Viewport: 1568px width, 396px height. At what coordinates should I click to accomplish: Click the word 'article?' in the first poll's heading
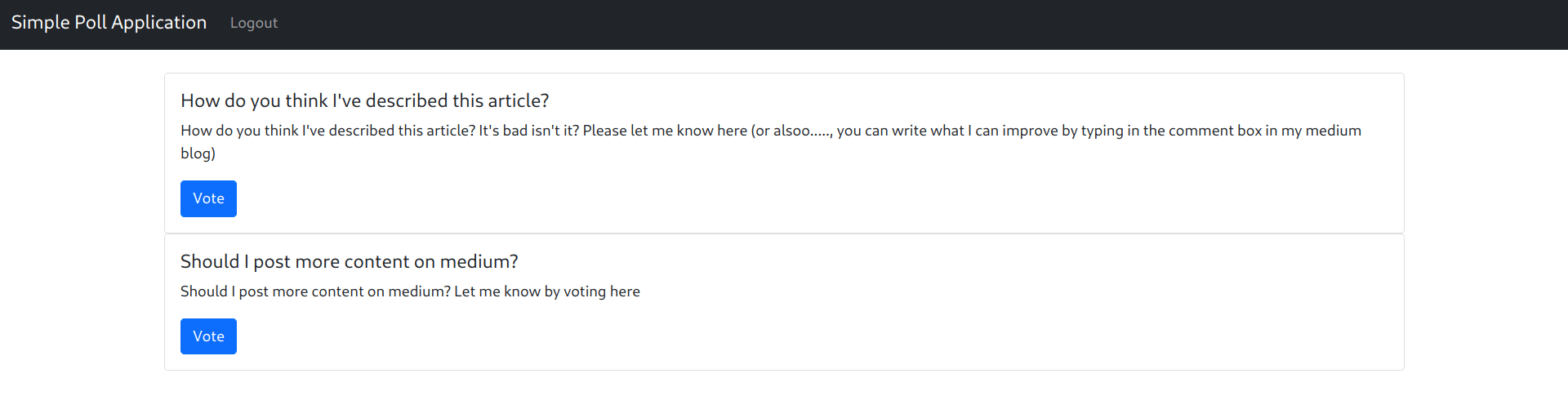pyautogui.click(x=519, y=100)
